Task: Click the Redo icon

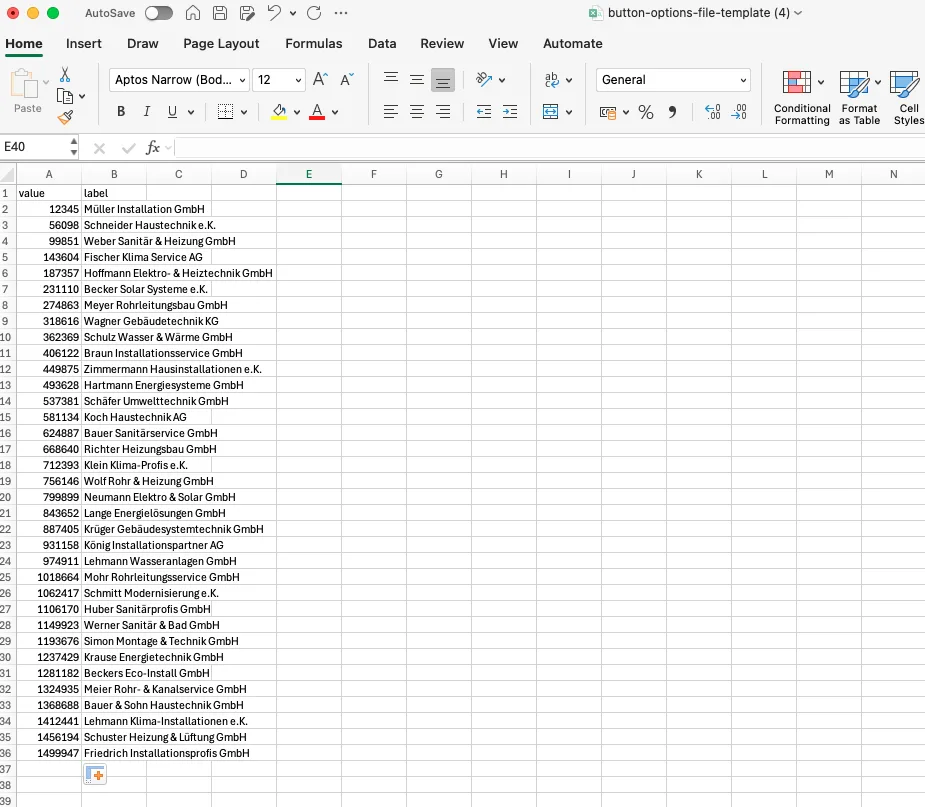Action: pyautogui.click(x=314, y=13)
